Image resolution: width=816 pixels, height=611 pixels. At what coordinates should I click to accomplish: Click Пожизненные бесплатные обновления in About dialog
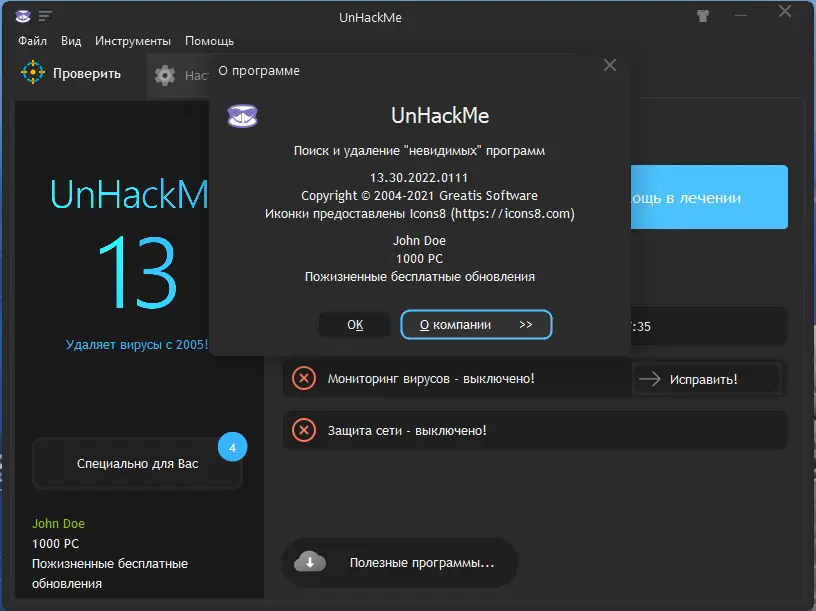(419, 277)
